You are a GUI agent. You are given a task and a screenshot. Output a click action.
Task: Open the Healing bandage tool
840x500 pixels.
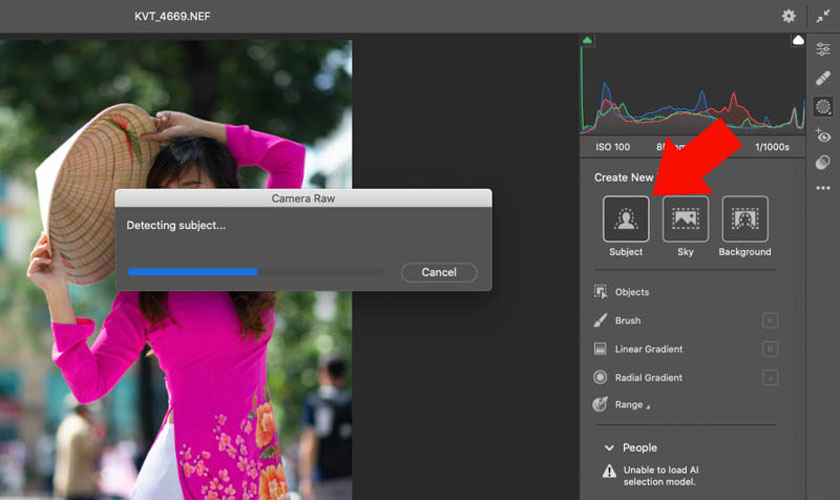point(823,77)
